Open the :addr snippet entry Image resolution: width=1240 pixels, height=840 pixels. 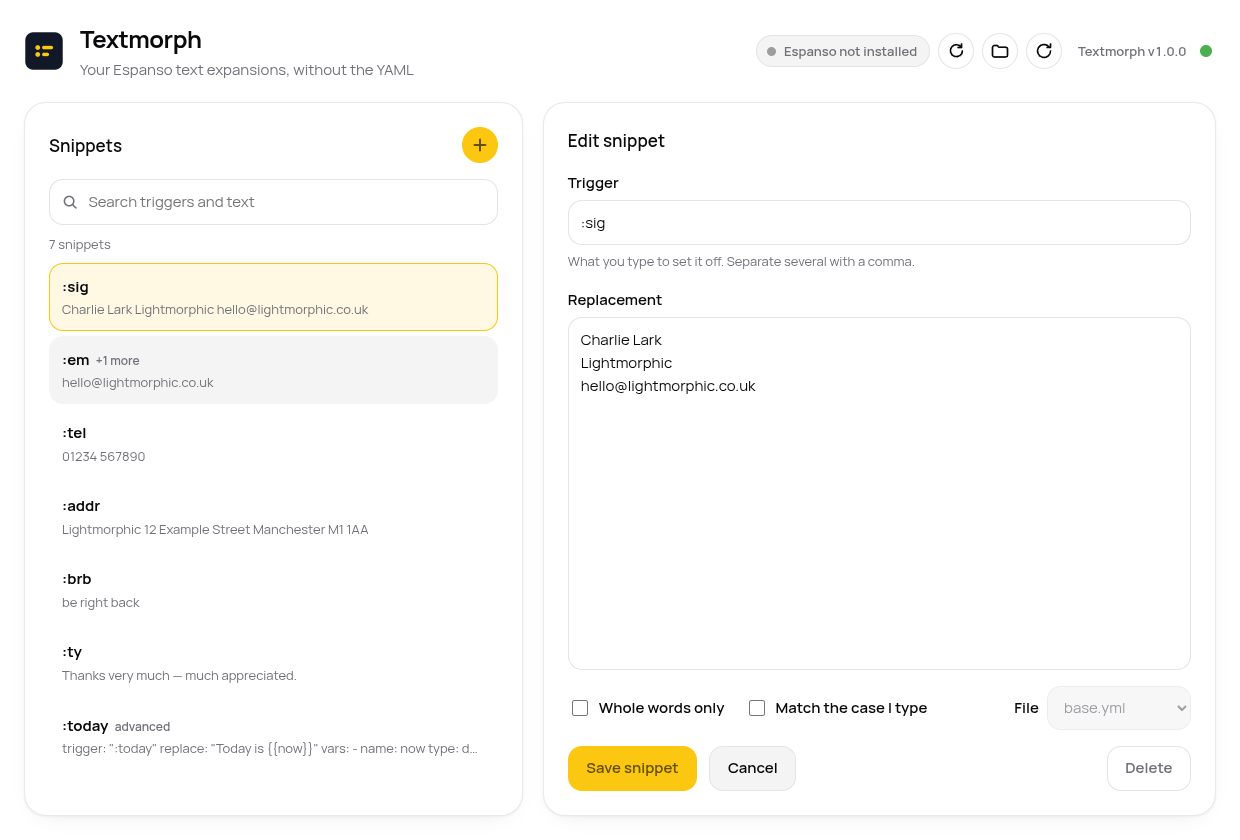click(x=273, y=516)
